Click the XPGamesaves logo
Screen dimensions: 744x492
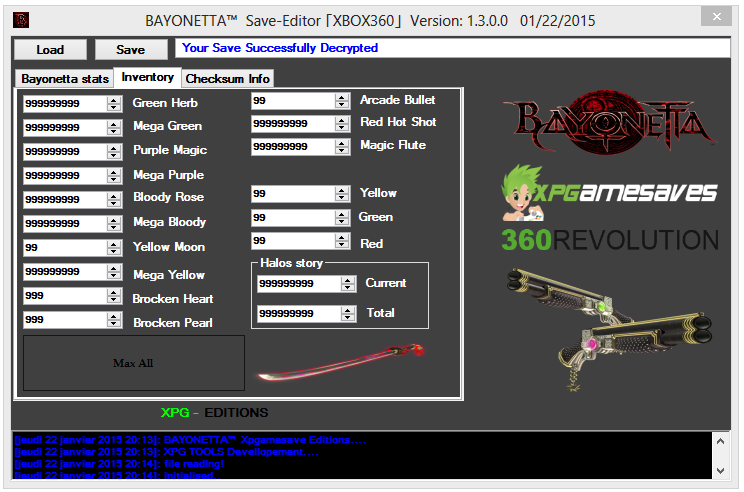coord(610,190)
